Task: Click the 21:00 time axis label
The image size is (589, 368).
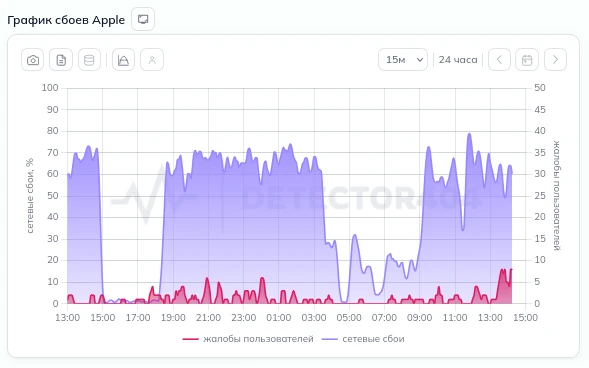Action: point(208,318)
